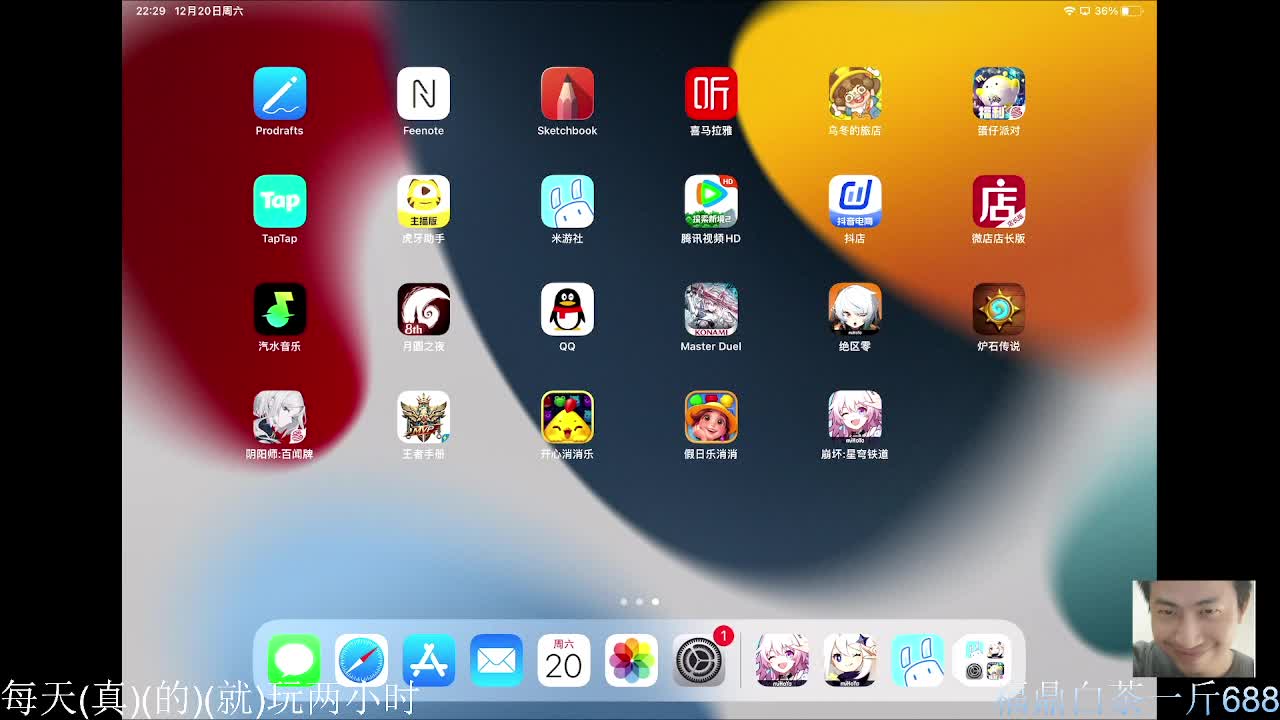Open the App Library folder in dock
1280x720 pixels.
point(985,661)
